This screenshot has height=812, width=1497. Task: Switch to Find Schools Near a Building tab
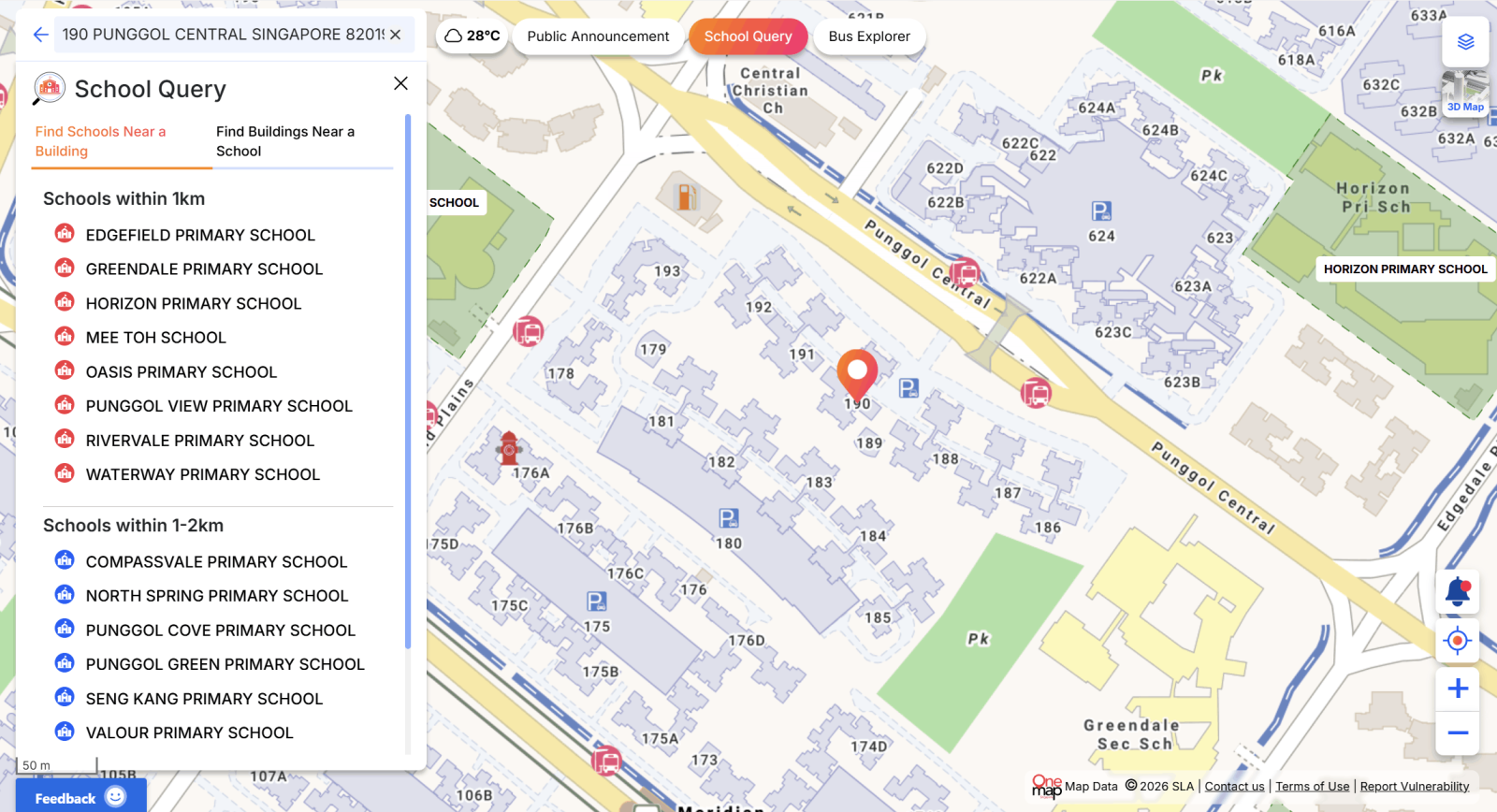click(x=122, y=141)
